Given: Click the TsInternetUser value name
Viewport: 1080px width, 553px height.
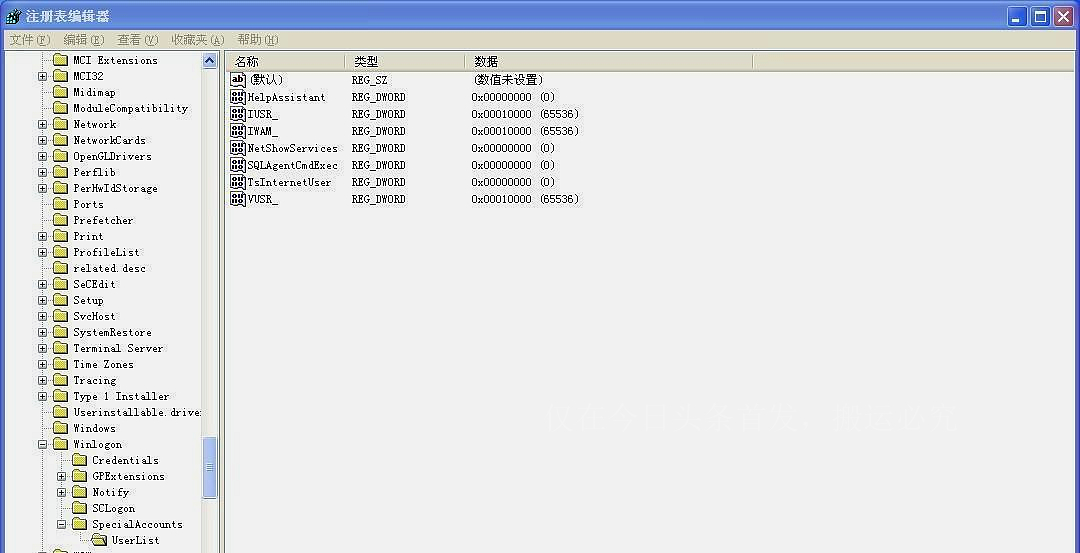Looking at the screenshot, I should tap(289, 182).
